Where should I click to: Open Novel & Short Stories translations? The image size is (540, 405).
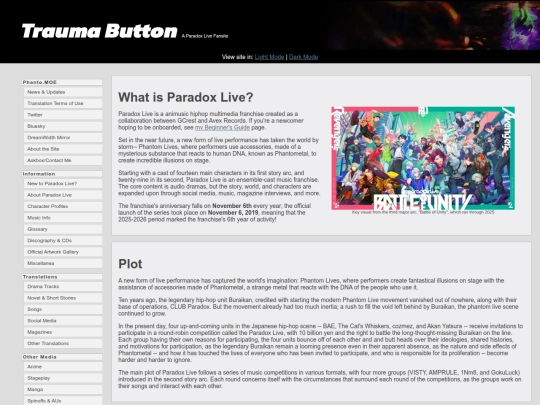[x=63, y=298]
